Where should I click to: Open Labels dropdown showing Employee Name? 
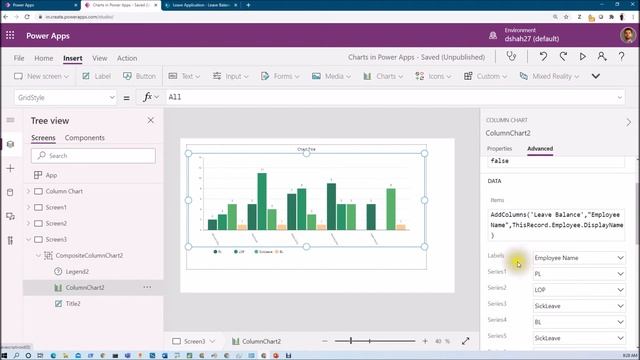pos(579,258)
